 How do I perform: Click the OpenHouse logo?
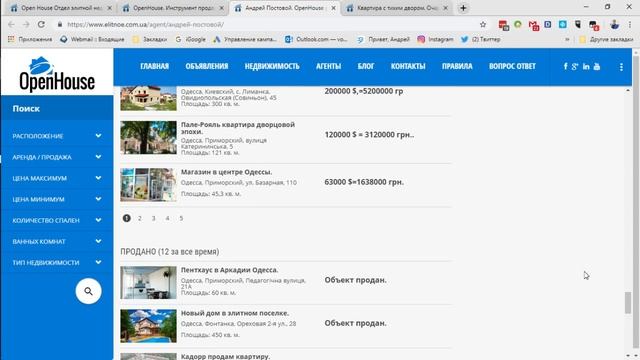[57, 74]
